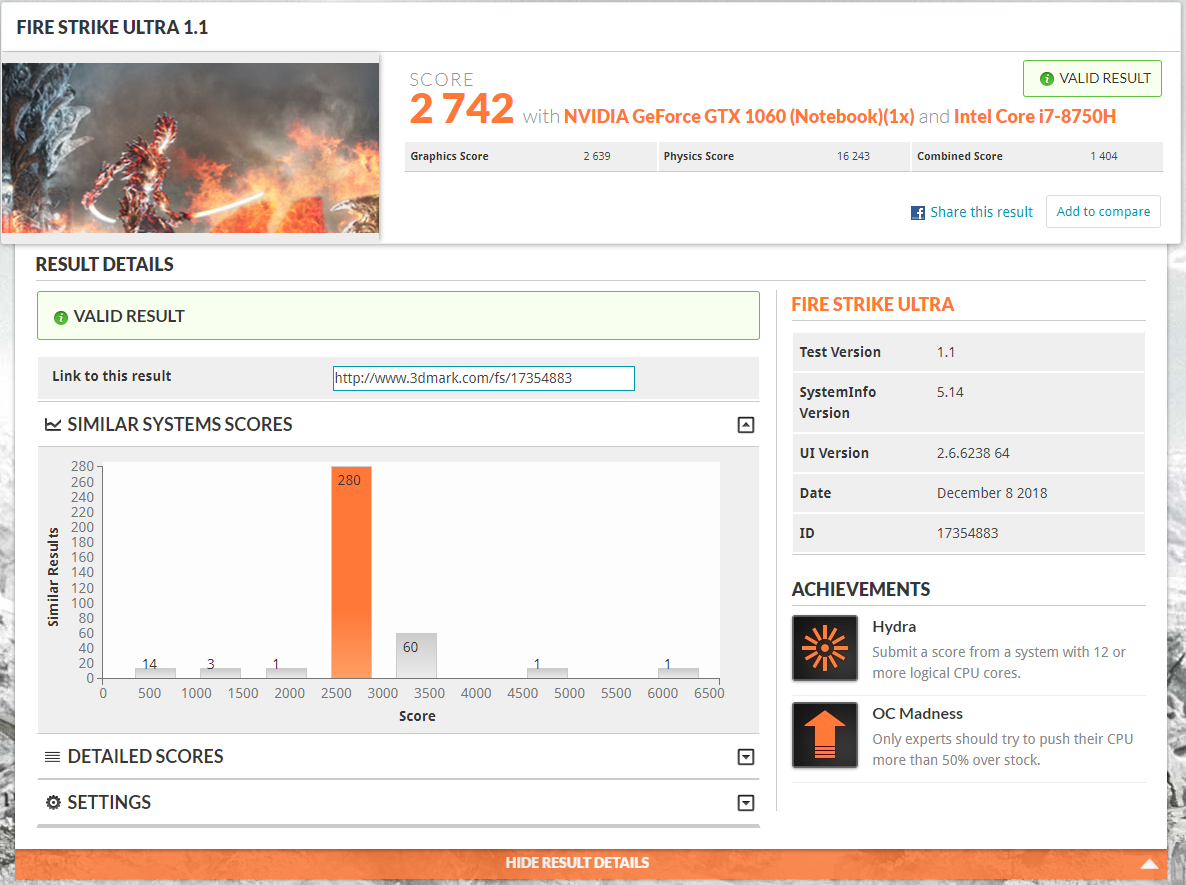Click the white arrow on the Hide Result Details bar

[1149, 864]
